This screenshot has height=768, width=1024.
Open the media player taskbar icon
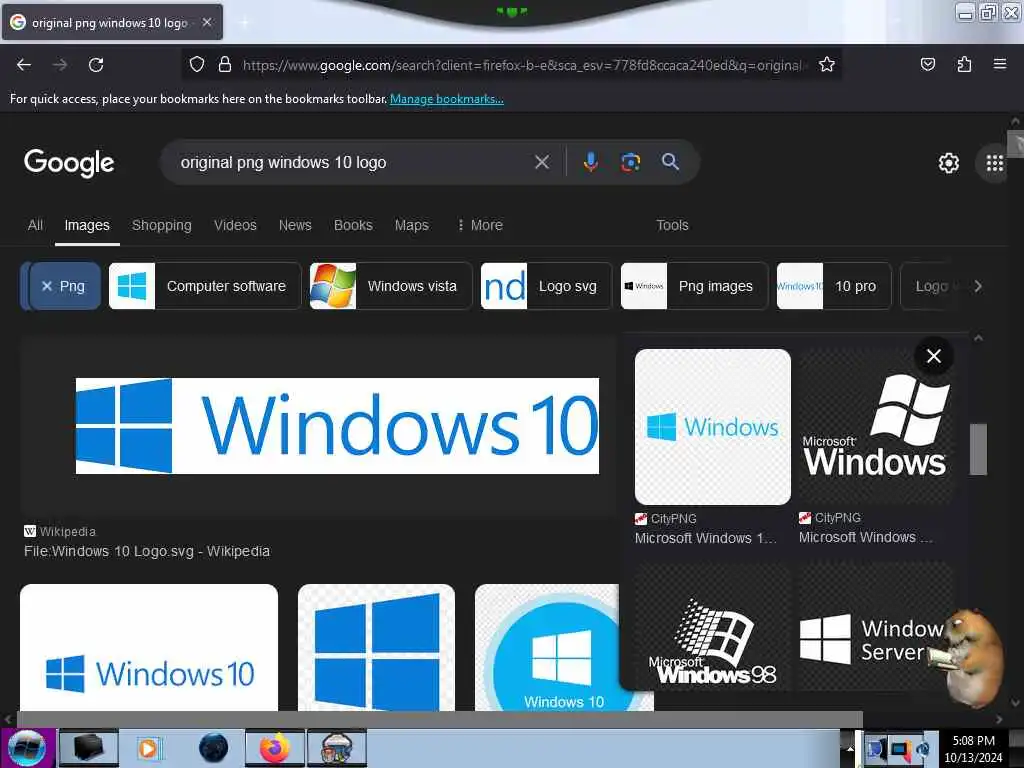148,748
